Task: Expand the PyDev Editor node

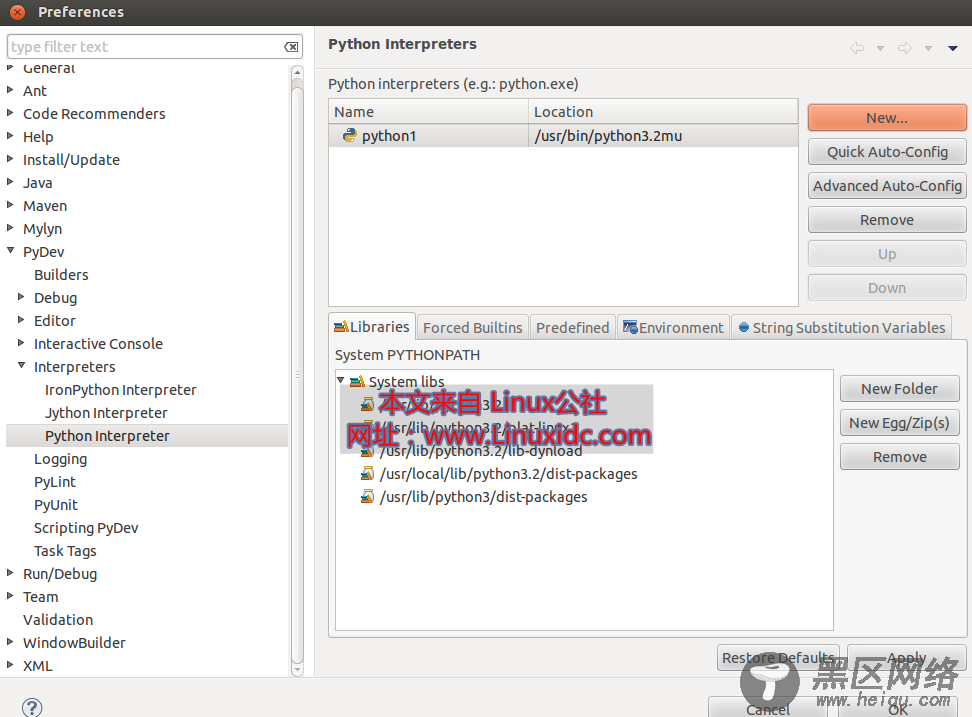Action: coord(21,320)
